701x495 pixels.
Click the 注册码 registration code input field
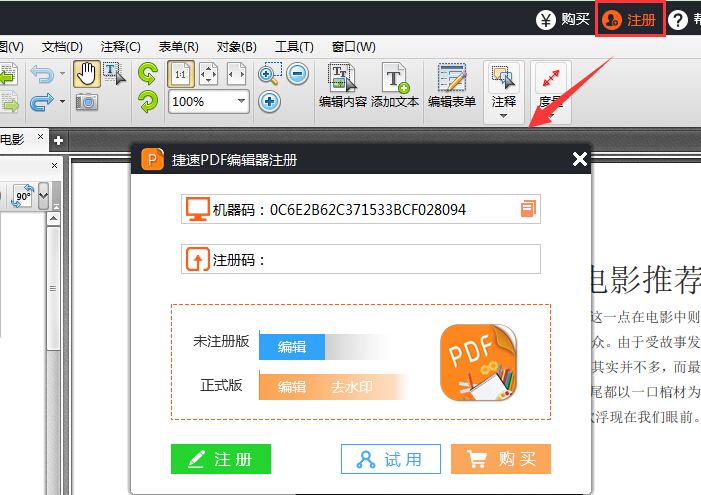361,259
